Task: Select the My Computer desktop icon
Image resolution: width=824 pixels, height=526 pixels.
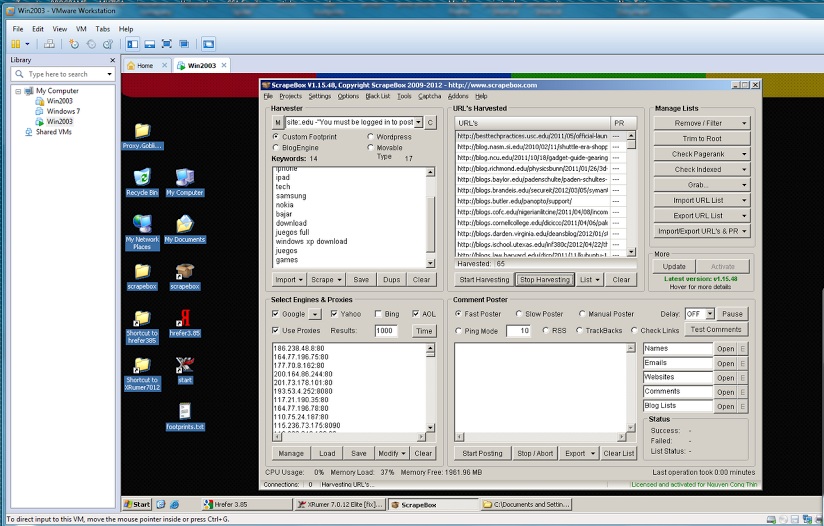Action: [184, 182]
